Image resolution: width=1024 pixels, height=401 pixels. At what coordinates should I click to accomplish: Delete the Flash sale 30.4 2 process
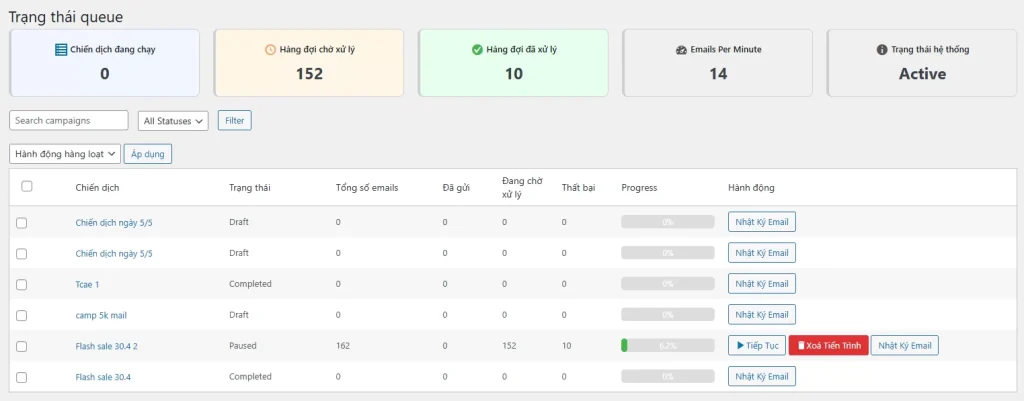[x=828, y=346]
